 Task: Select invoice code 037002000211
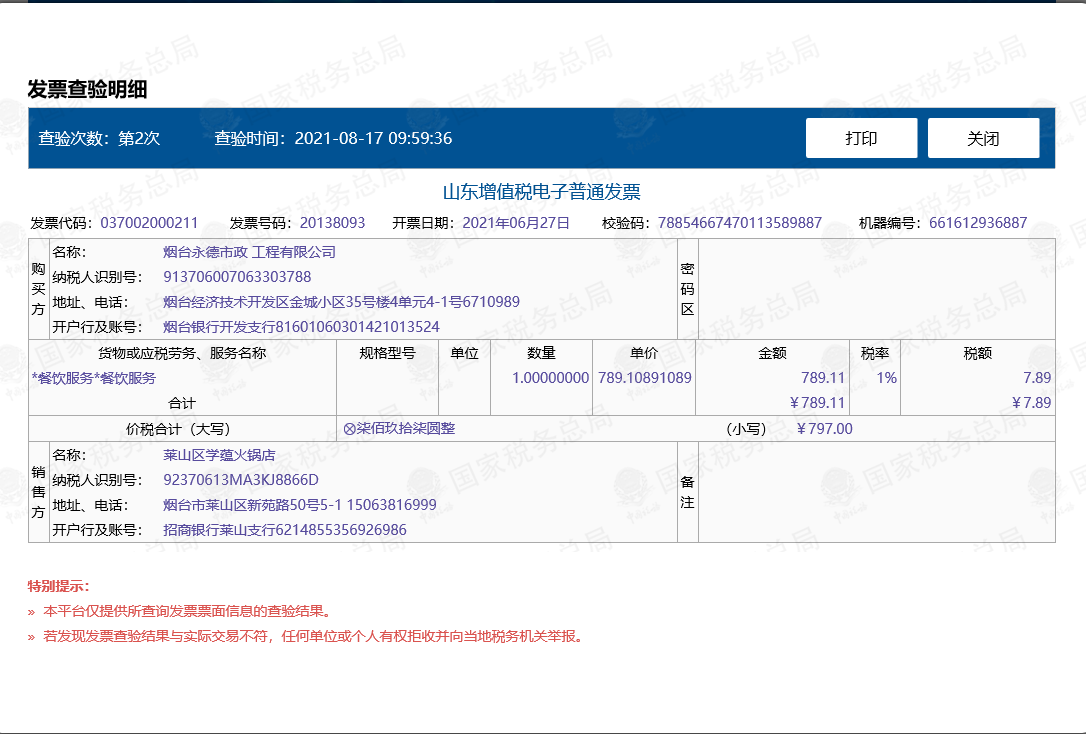click(149, 223)
